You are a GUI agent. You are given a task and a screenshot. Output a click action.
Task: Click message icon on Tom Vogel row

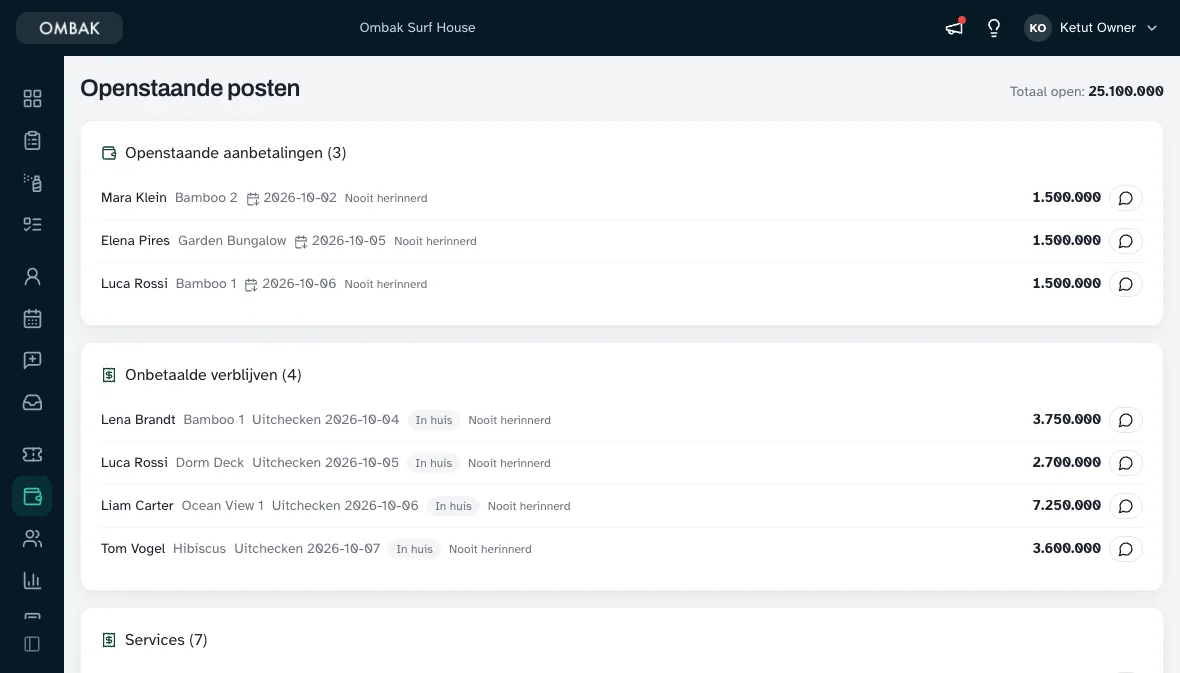click(x=1126, y=549)
